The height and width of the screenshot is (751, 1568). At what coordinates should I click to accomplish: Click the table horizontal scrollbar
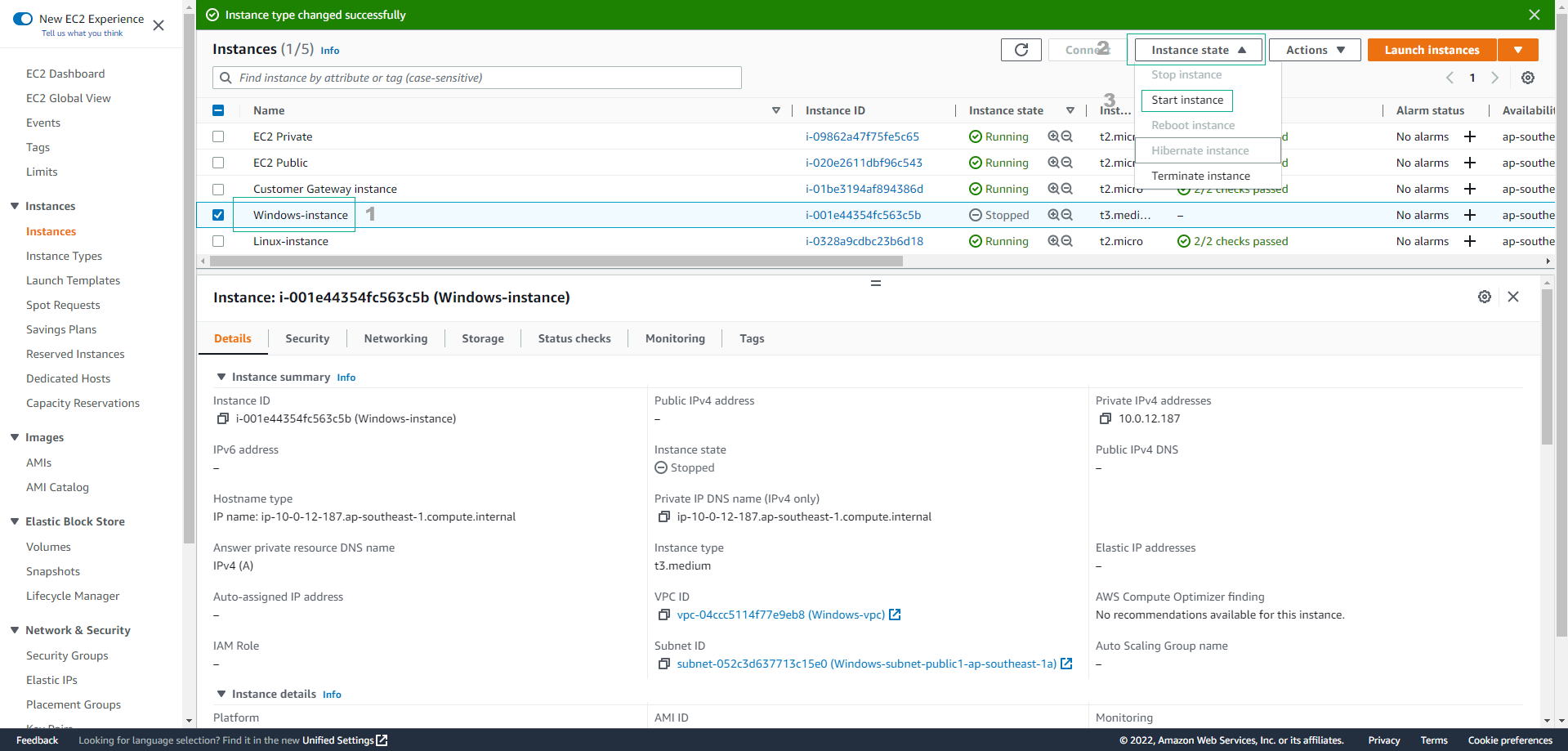pos(556,262)
